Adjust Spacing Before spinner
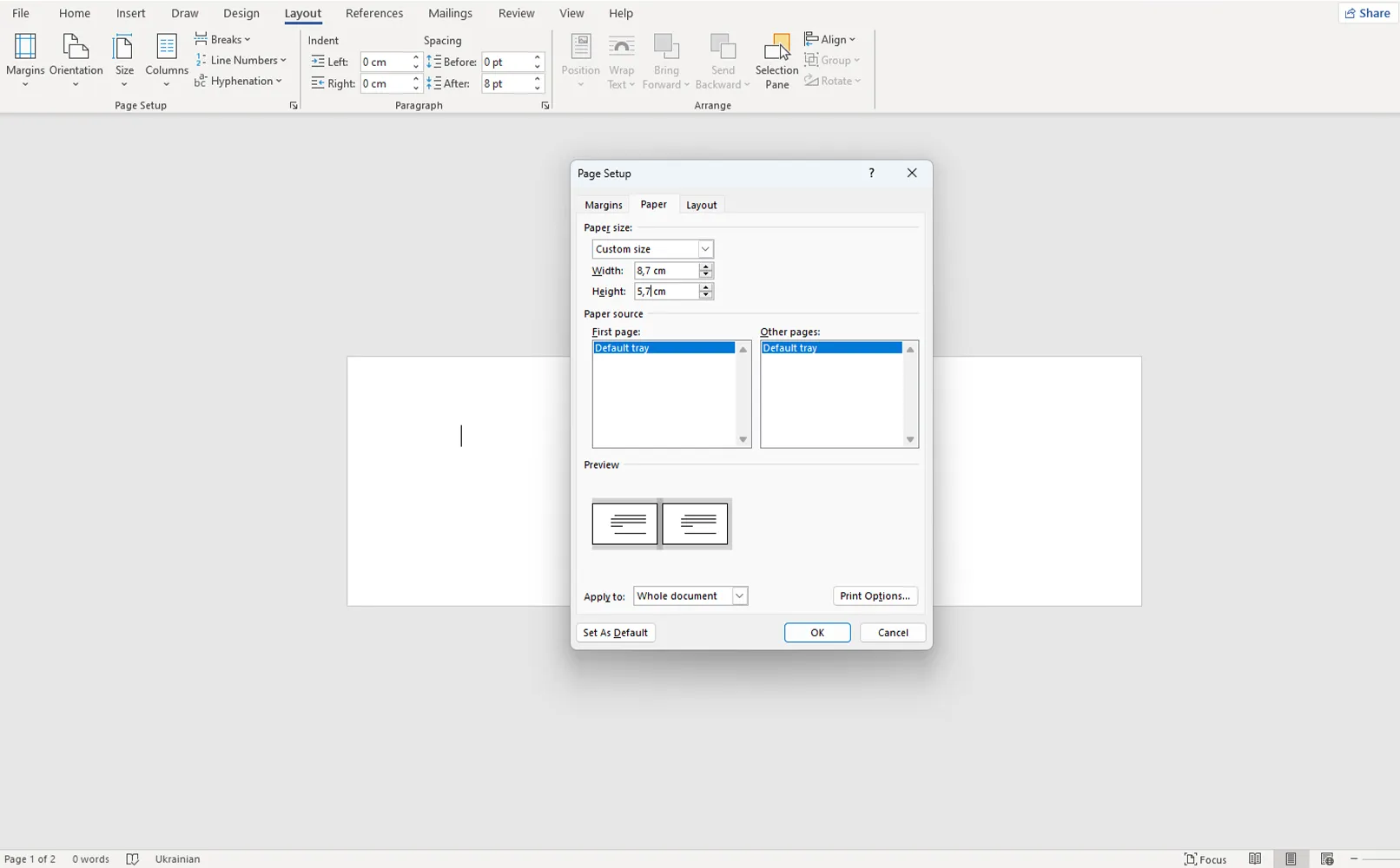The height and width of the screenshot is (868, 1400). (x=538, y=62)
